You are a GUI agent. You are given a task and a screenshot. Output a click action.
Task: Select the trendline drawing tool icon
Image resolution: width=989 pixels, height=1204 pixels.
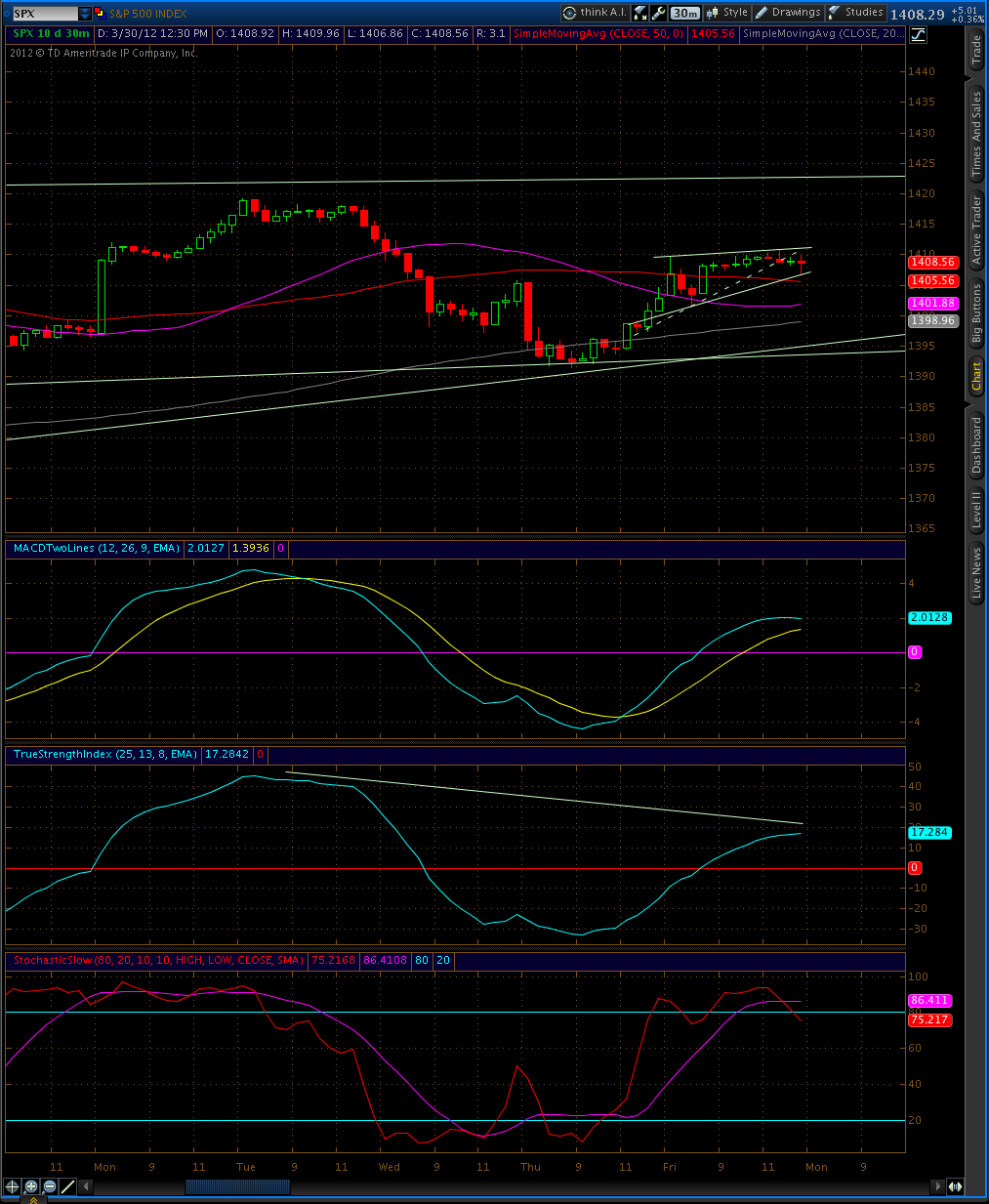coord(68,1186)
